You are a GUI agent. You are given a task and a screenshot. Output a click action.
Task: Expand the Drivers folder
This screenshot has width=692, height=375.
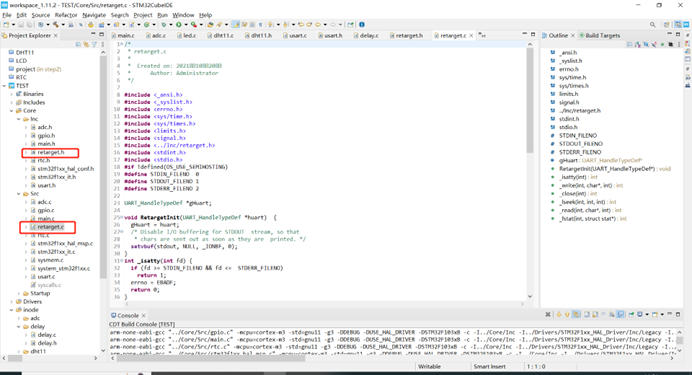click(x=11, y=302)
